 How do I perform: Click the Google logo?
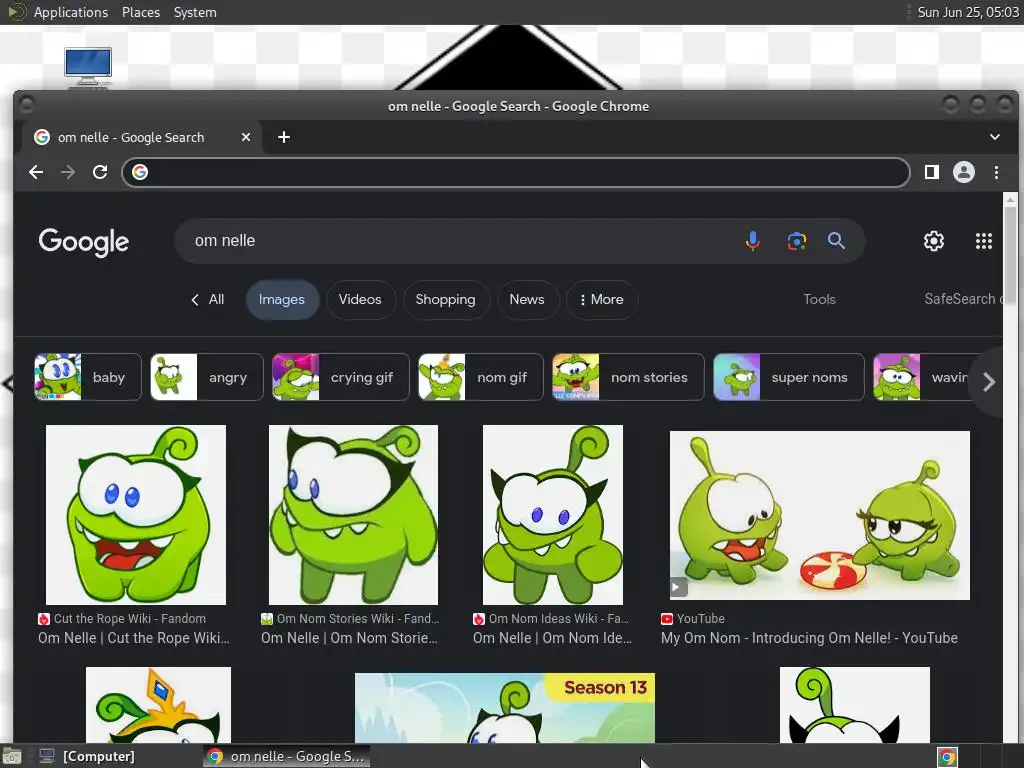(84, 242)
